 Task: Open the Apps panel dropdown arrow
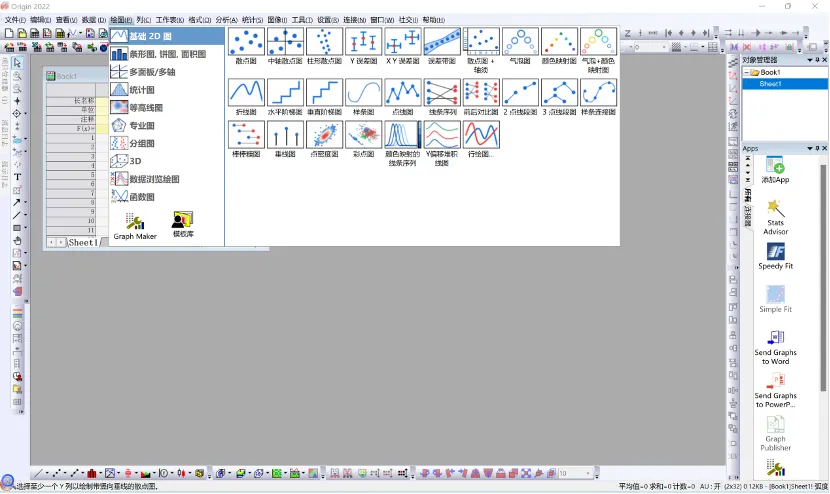click(x=809, y=148)
